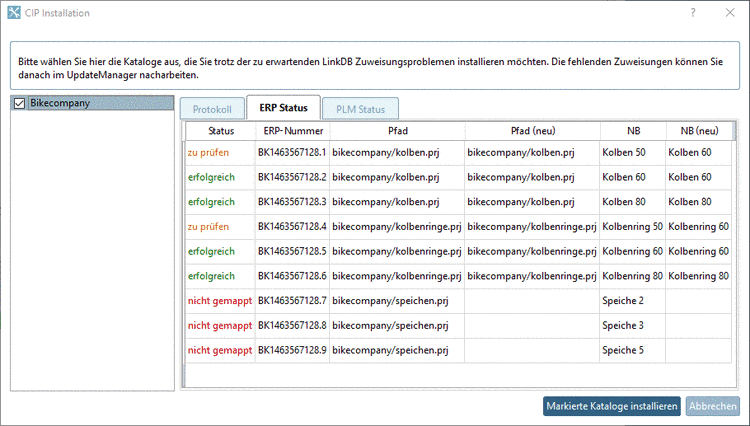Click Speiche 5 cell

click(x=633, y=350)
